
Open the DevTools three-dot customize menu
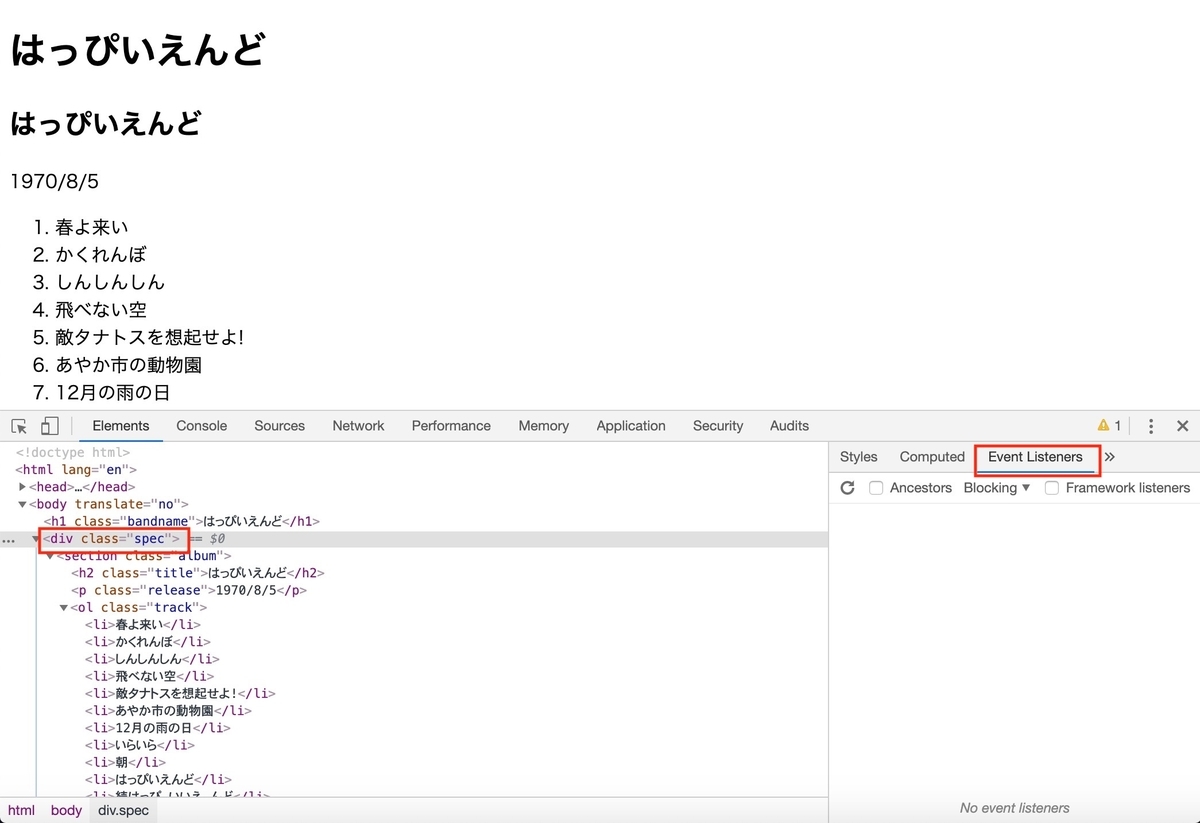(x=1151, y=426)
